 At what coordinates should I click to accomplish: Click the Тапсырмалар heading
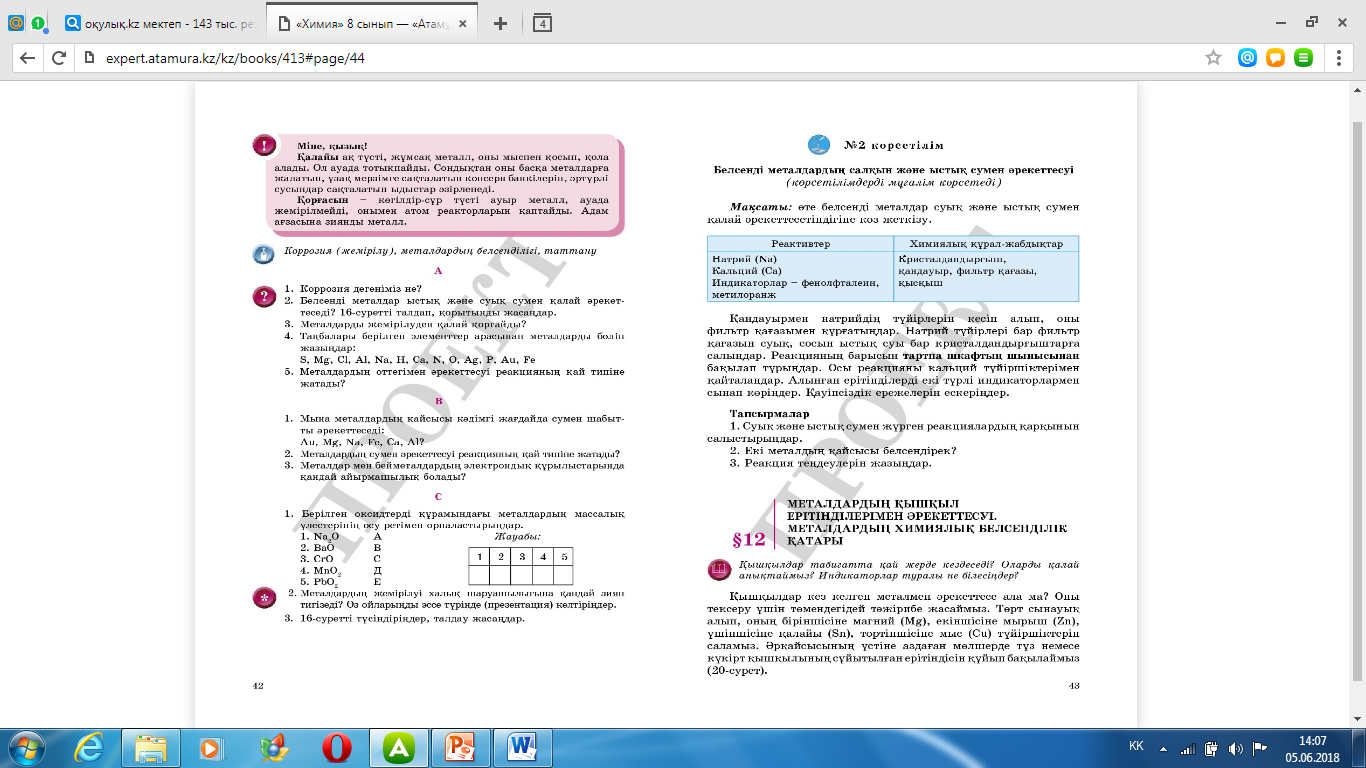coord(769,413)
